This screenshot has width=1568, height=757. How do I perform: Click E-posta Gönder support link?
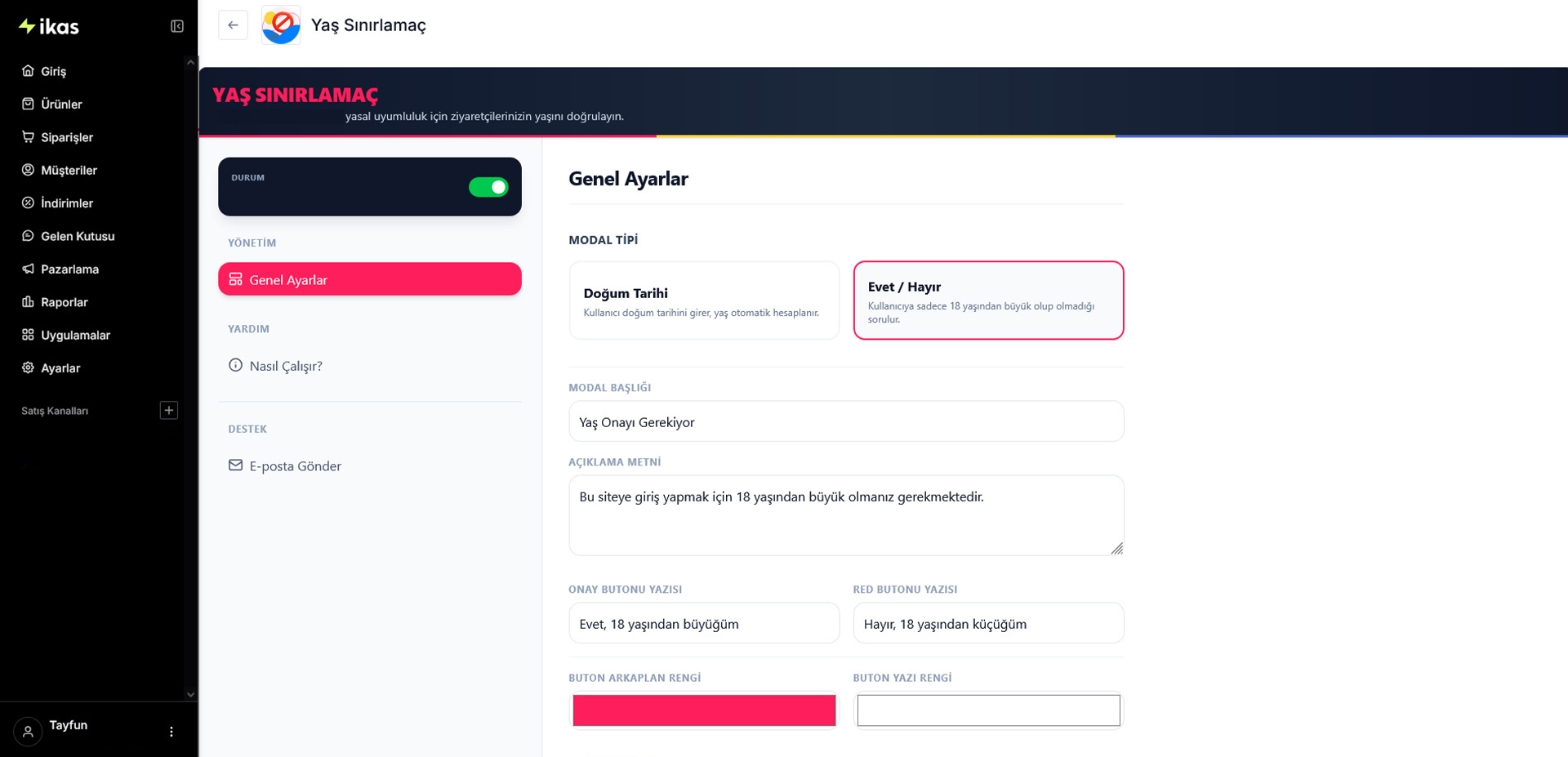coord(295,466)
